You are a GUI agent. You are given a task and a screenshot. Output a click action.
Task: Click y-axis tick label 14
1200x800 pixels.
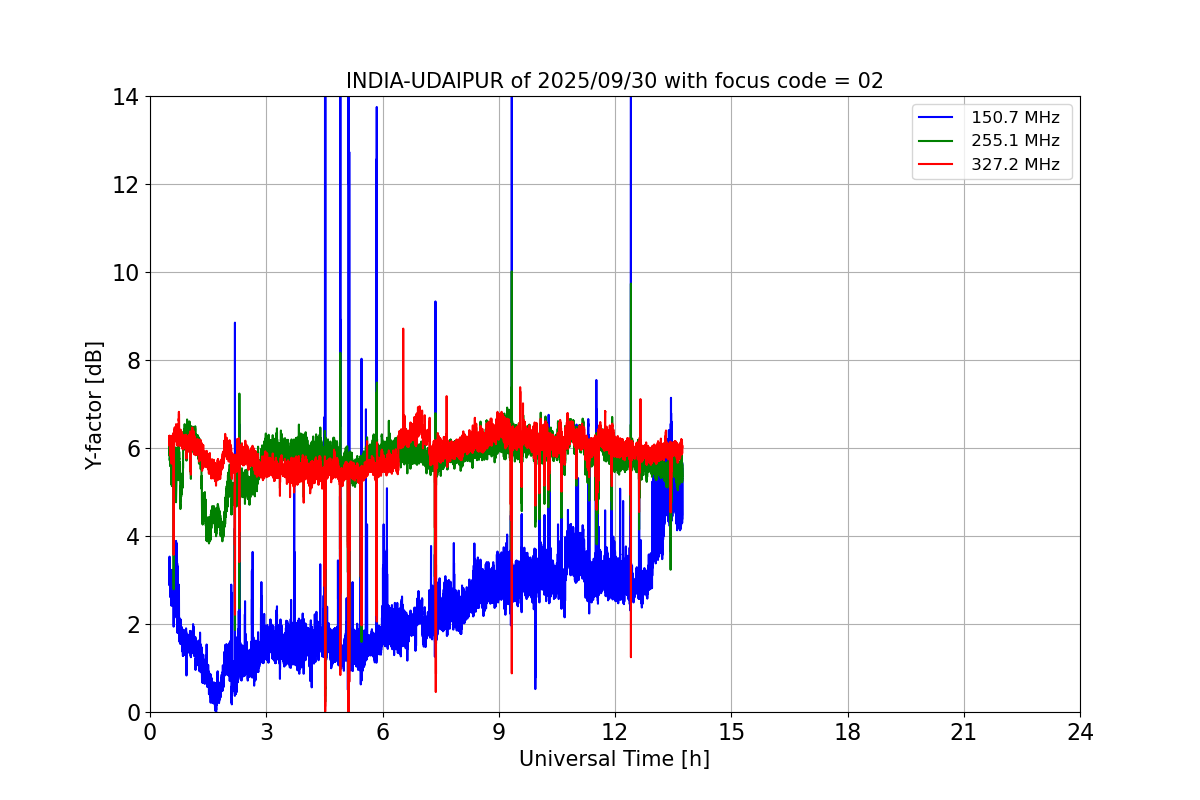125,97
